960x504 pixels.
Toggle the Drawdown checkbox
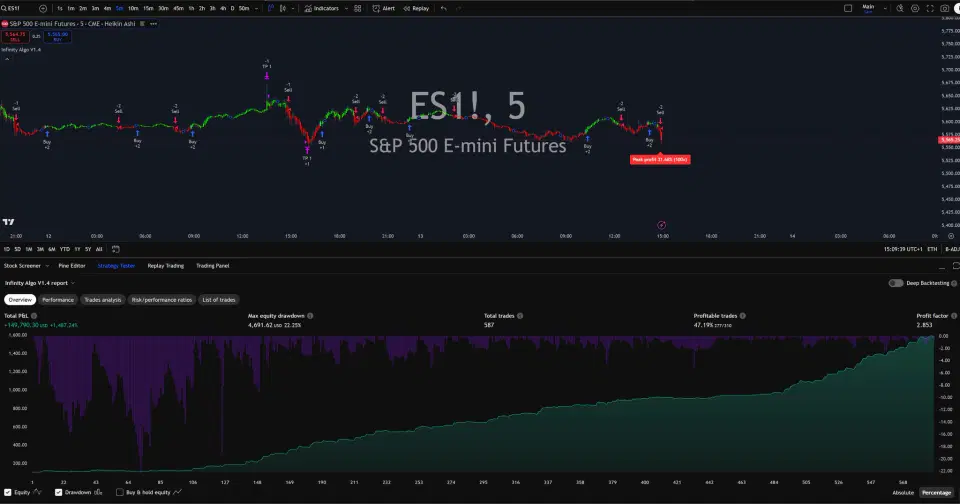(59, 492)
